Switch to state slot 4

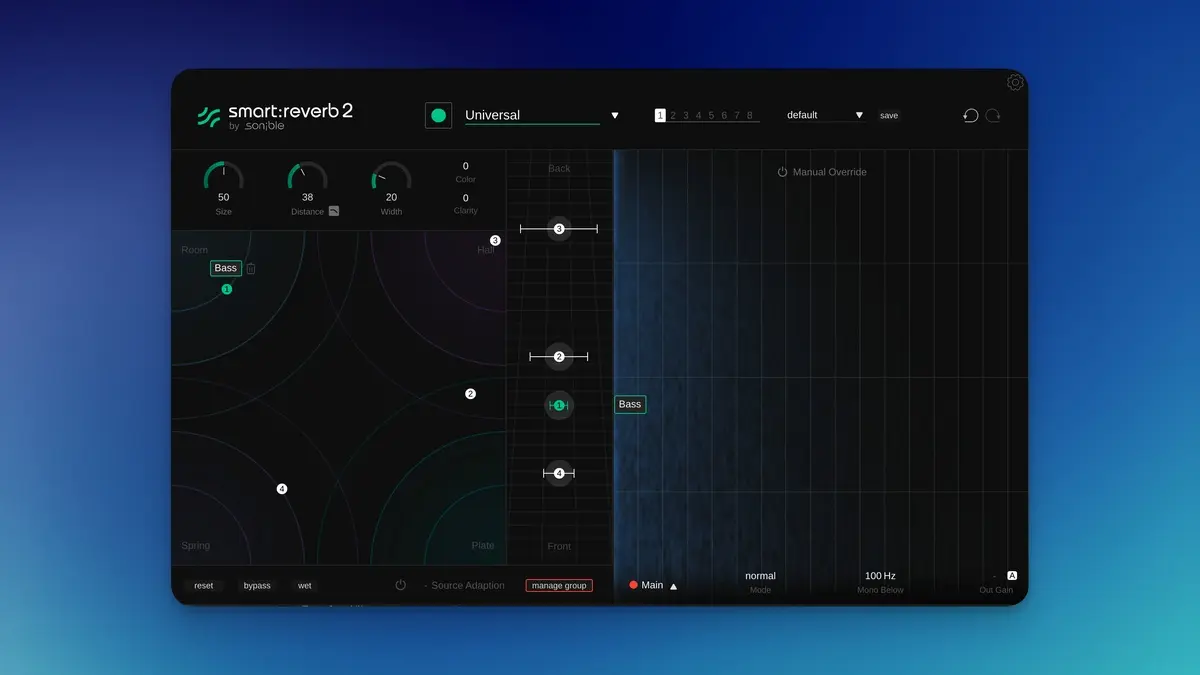[x=699, y=115]
